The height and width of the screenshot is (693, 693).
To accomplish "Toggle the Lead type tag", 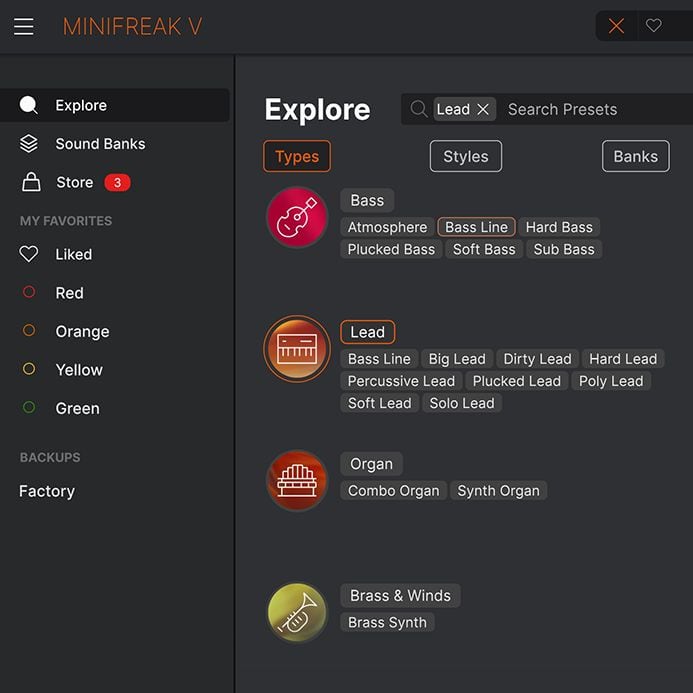I will (367, 332).
